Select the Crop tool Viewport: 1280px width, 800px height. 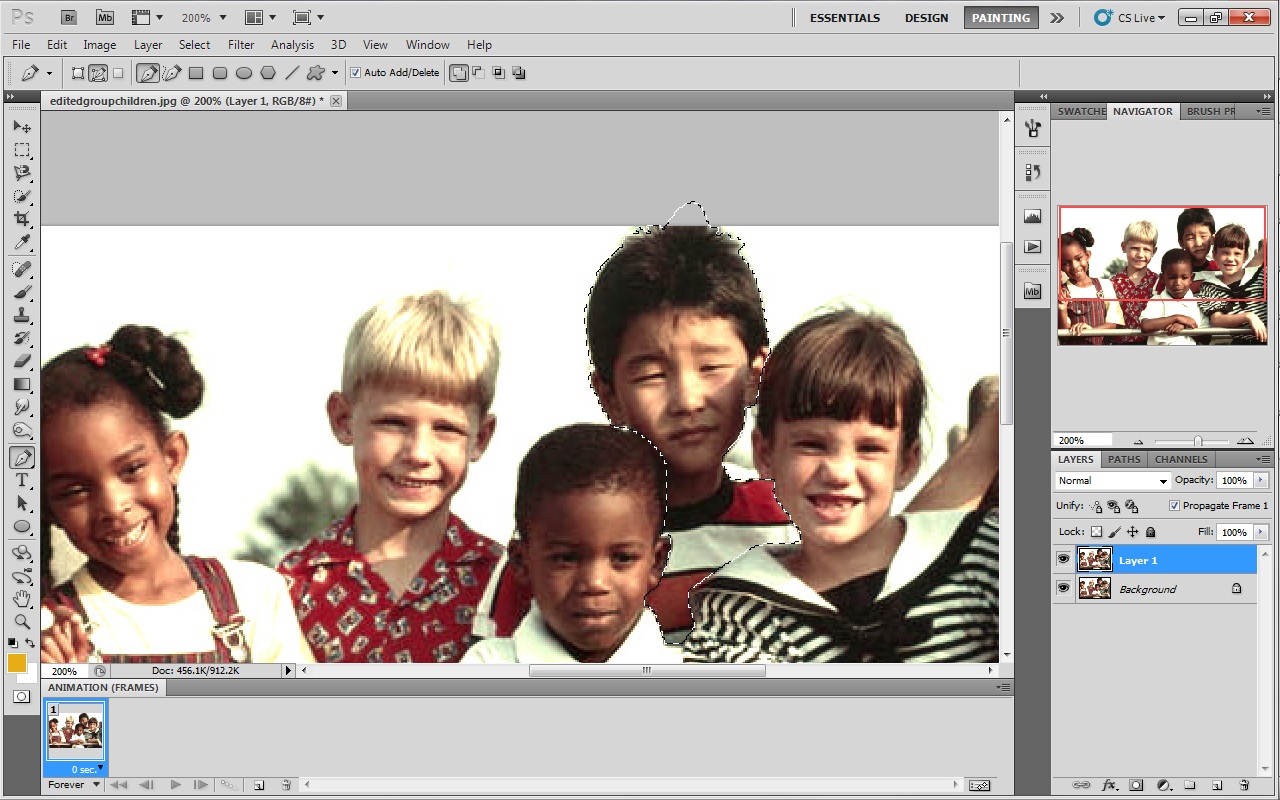[x=22, y=219]
